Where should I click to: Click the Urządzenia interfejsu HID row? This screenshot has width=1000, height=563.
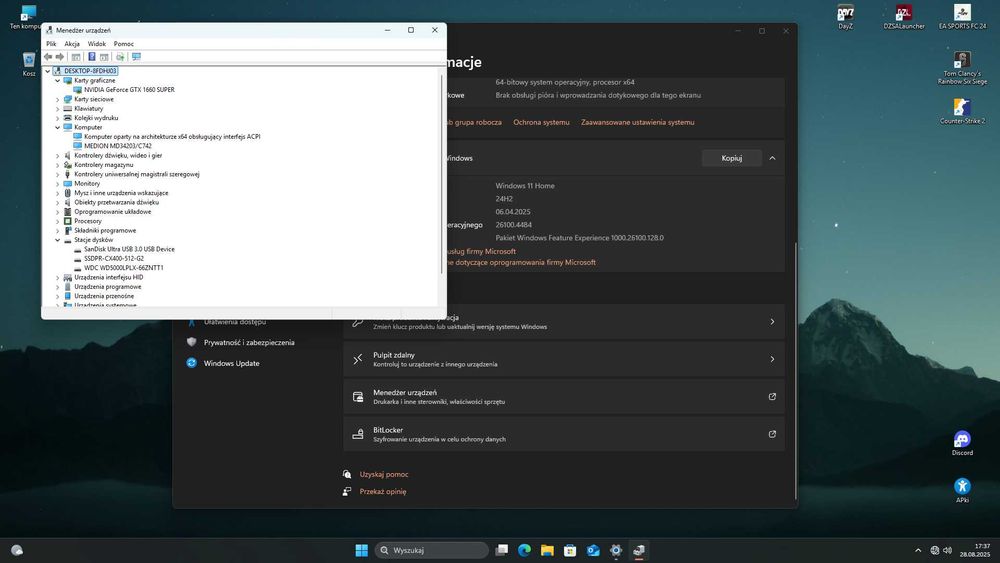[x=108, y=277]
